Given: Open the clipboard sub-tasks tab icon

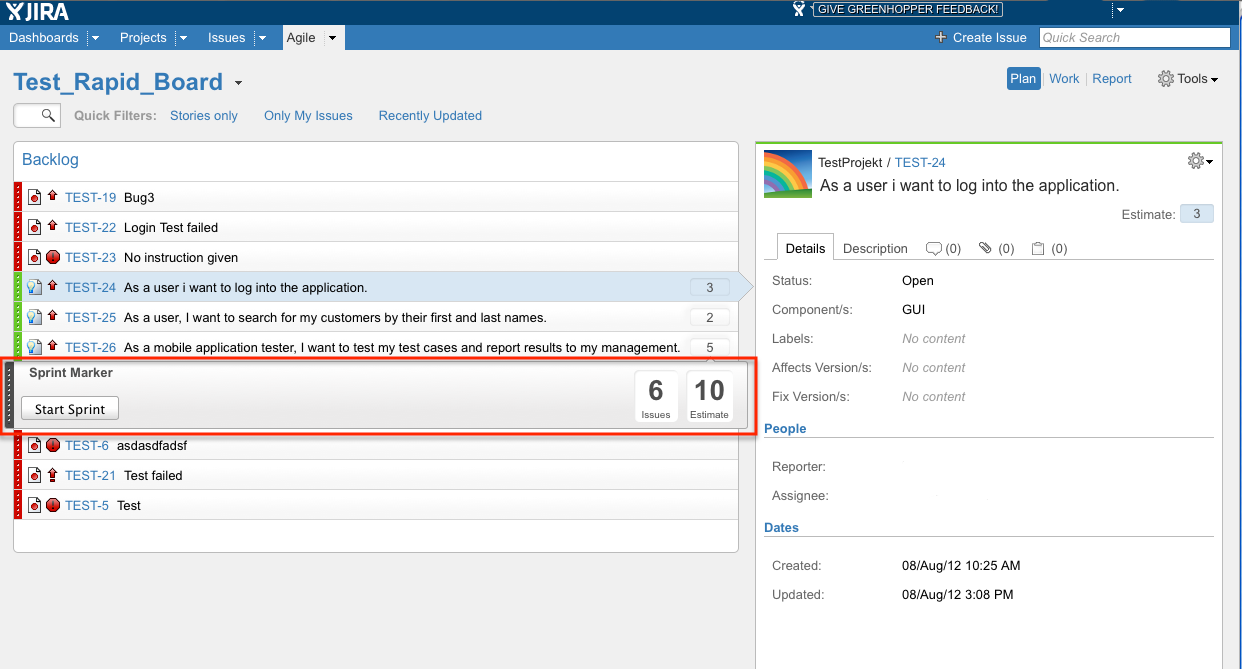Looking at the screenshot, I should pos(1038,248).
